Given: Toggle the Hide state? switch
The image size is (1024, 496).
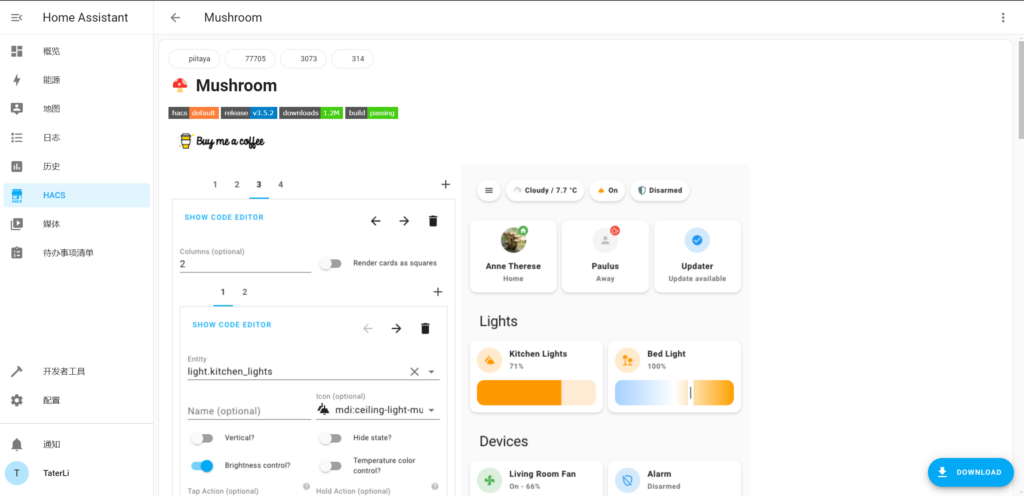Looking at the screenshot, I should [330, 439].
